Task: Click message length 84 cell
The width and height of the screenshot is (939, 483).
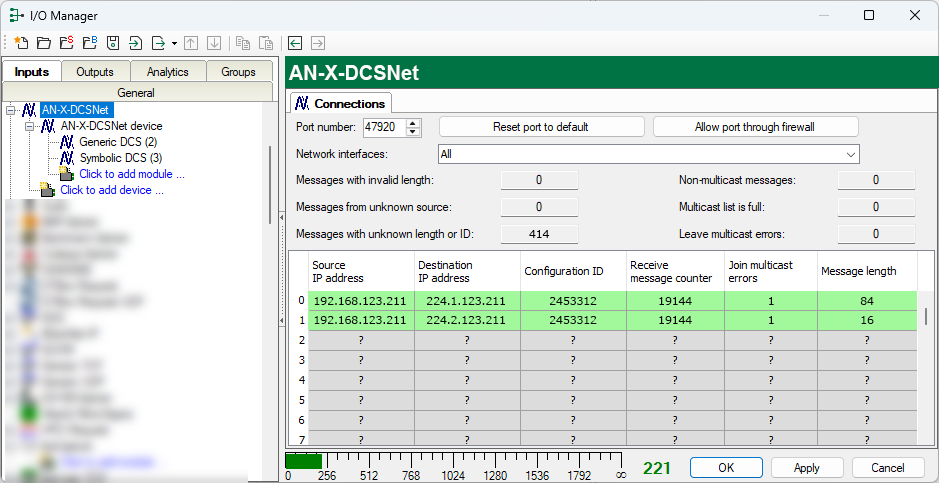Action: click(867, 301)
